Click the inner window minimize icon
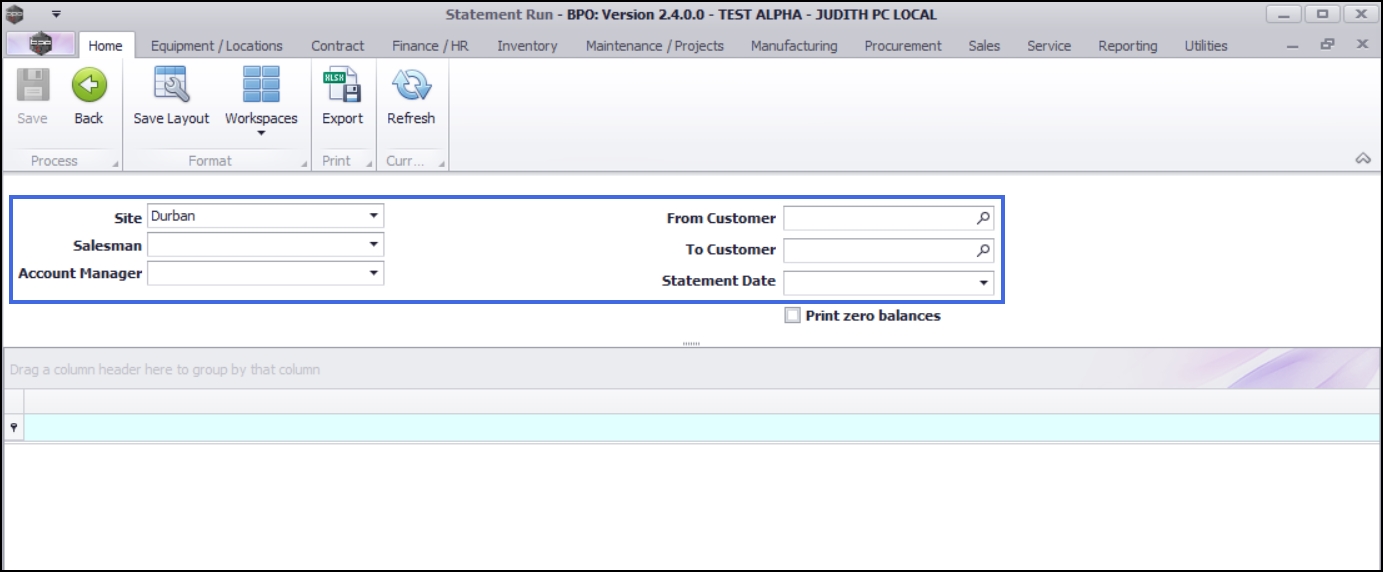Viewport: 1383px width, 572px height. click(x=1294, y=46)
